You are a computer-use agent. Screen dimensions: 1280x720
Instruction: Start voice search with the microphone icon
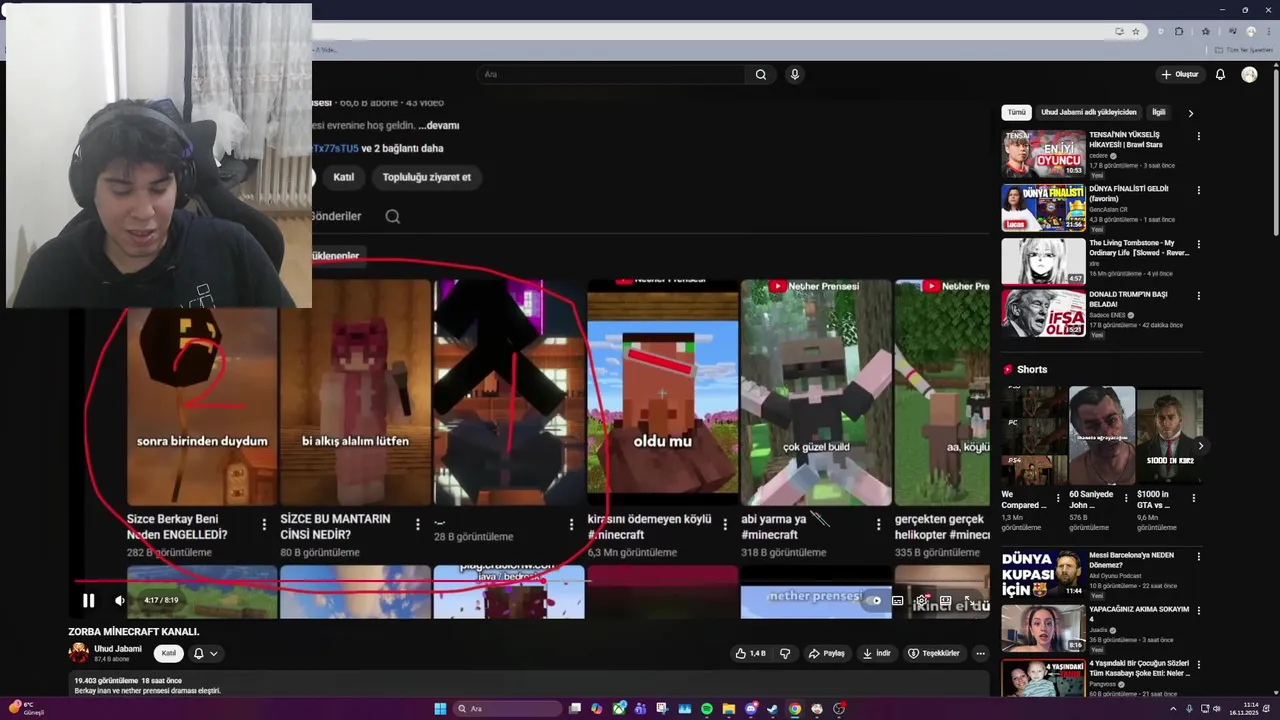click(794, 74)
